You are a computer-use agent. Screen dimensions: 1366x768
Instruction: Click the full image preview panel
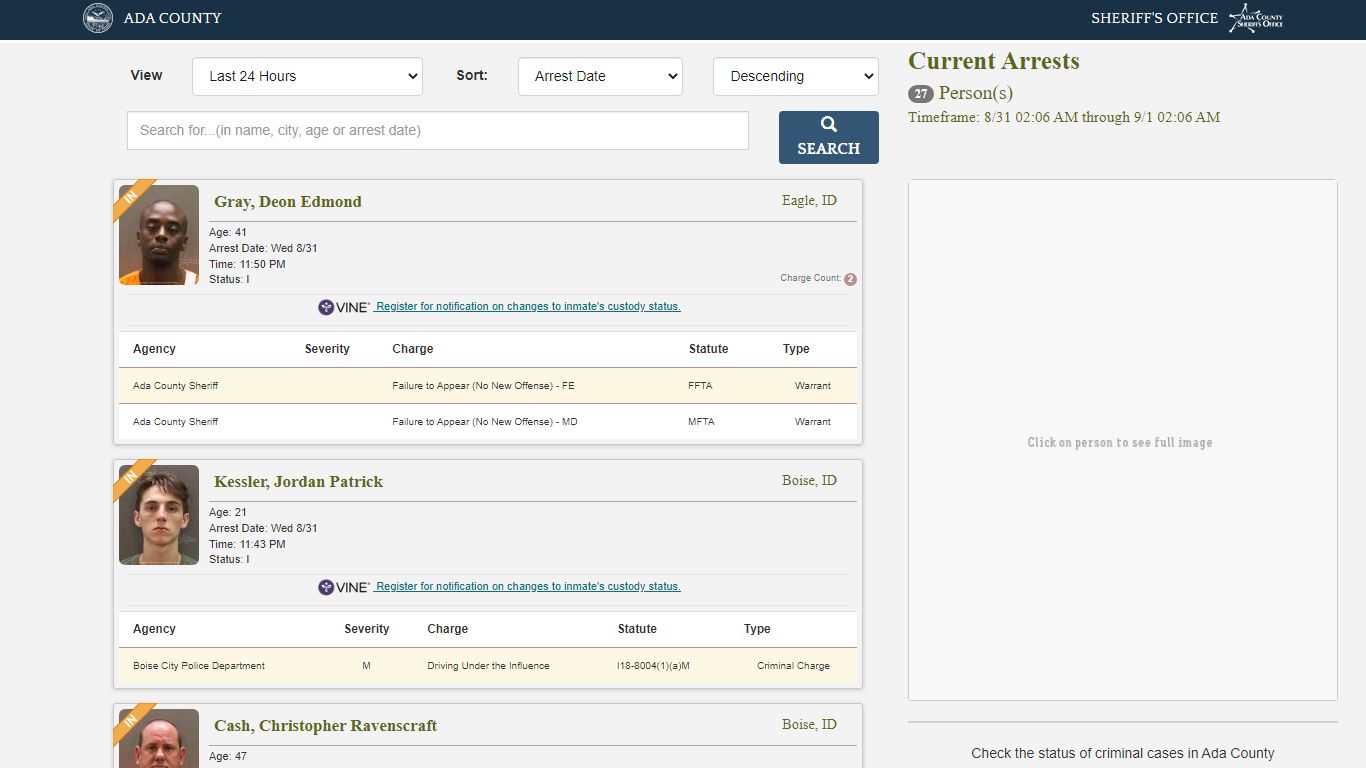[x=1122, y=440]
